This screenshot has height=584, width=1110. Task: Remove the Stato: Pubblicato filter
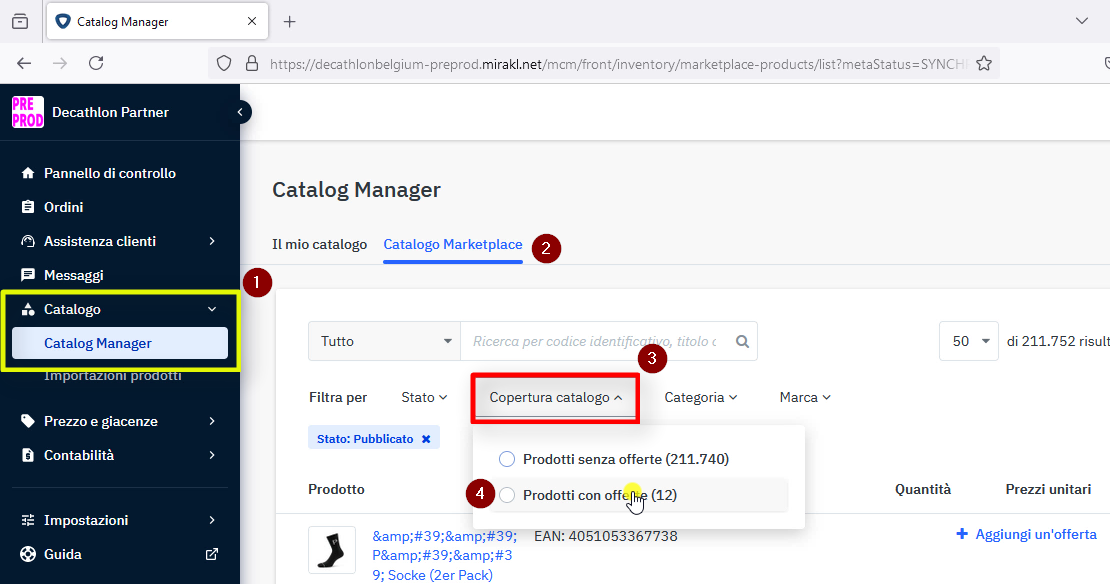pyautogui.click(x=426, y=439)
